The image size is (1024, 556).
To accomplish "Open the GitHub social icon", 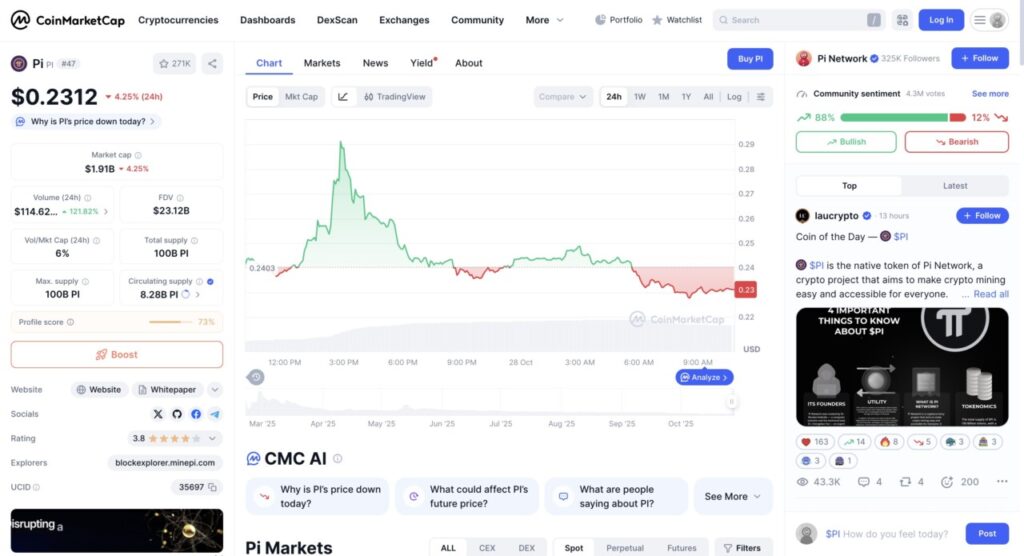I will [x=177, y=414].
